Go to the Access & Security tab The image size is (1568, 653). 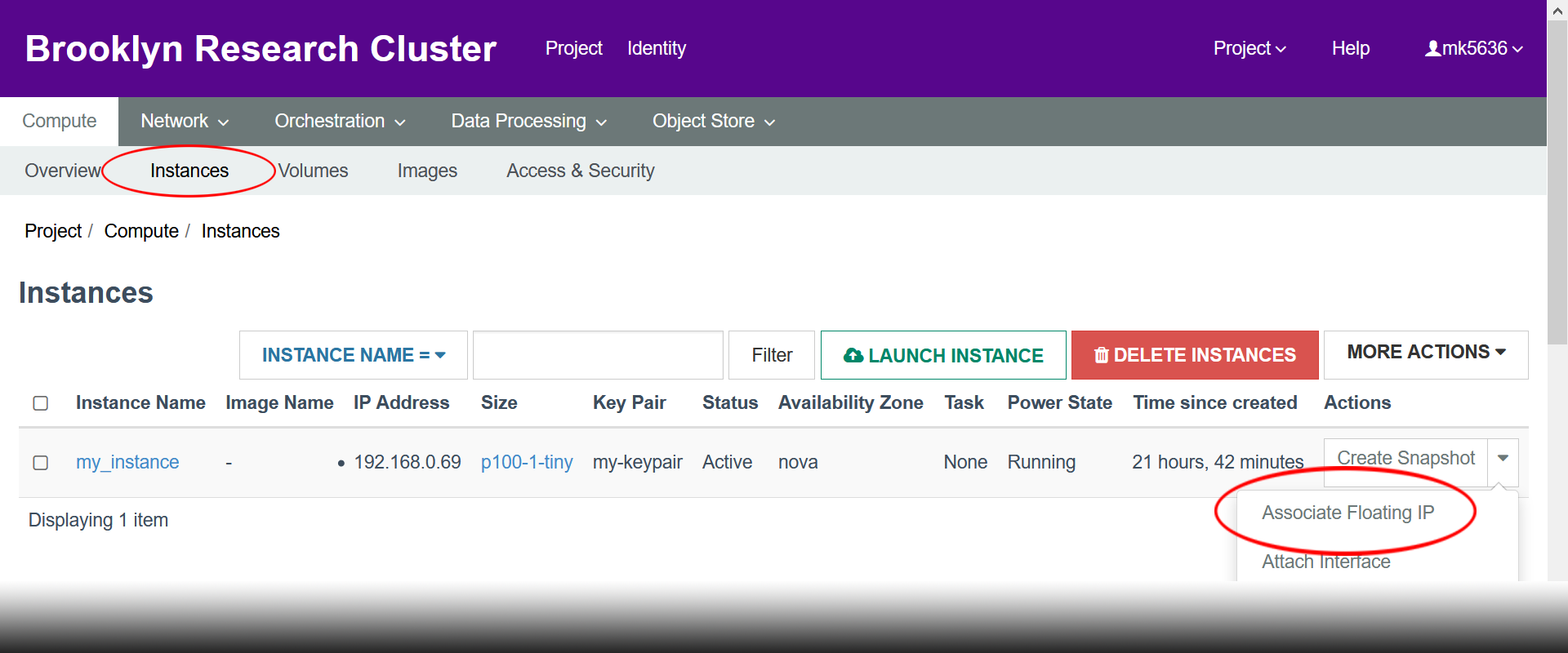point(580,171)
